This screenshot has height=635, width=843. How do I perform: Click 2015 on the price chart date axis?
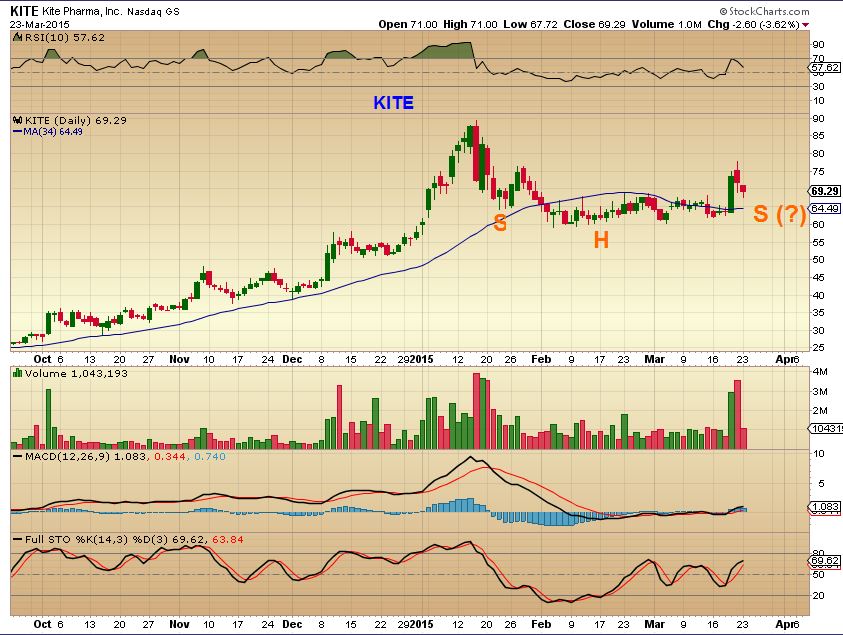[422, 359]
